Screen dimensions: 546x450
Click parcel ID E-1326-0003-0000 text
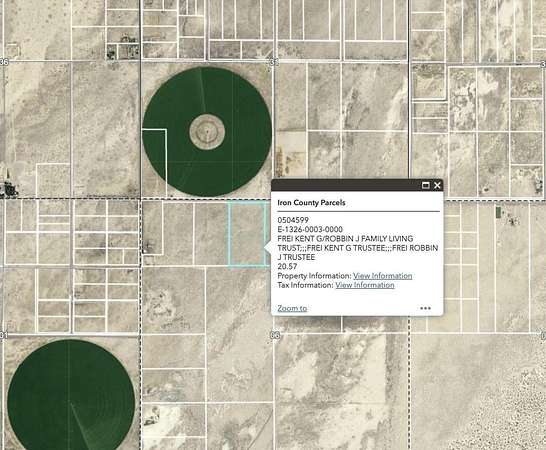point(310,230)
